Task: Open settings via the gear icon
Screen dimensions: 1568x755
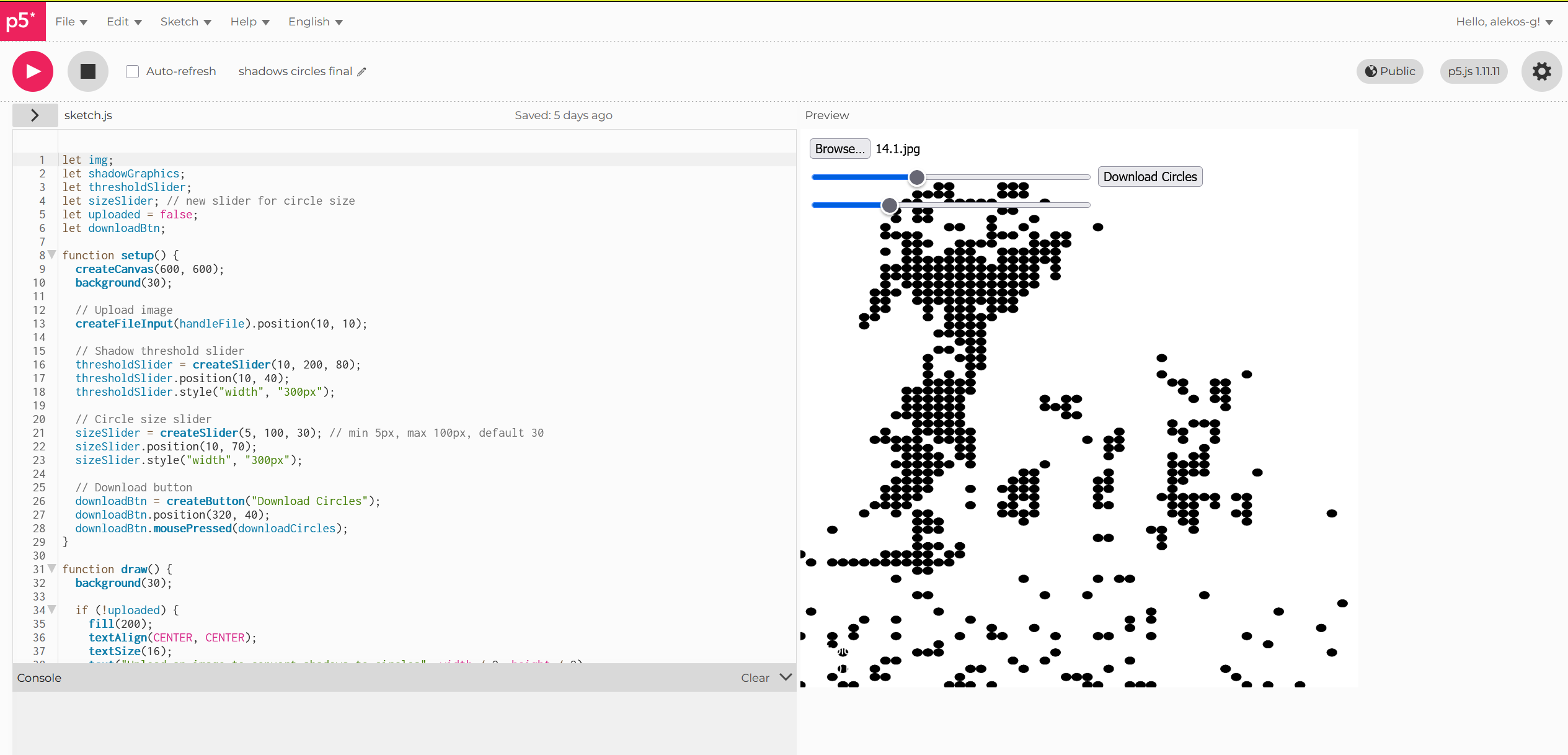Action: (x=1541, y=71)
